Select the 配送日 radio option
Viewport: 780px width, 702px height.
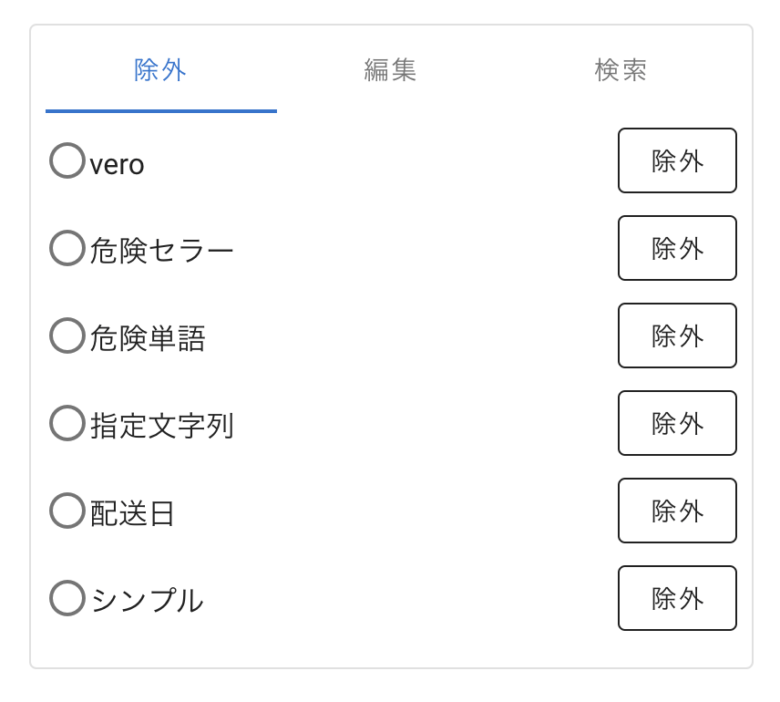pyautogui.click(x=67, y=510)
